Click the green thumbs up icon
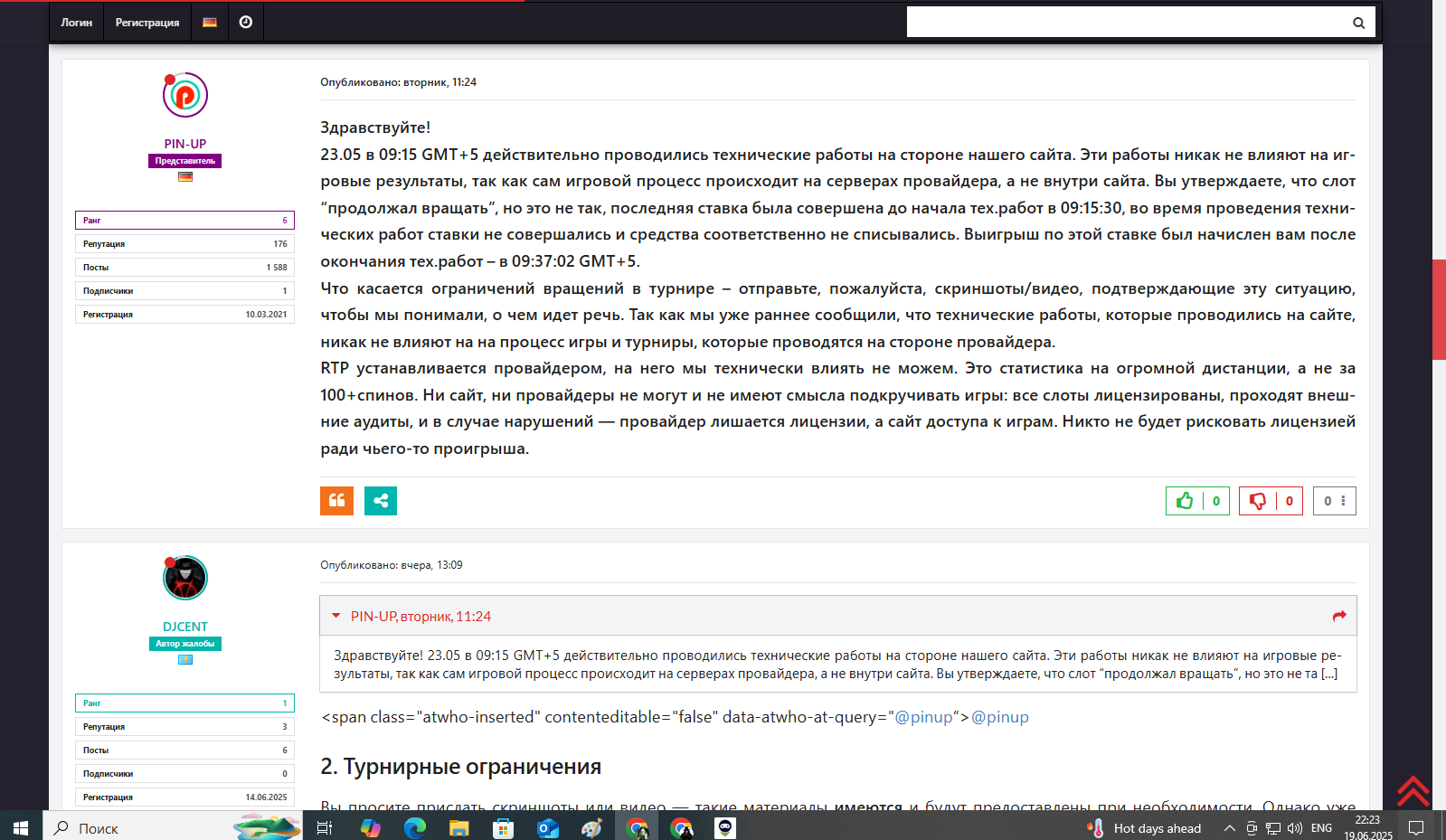This screenshot has width=1446, height=840. point(1185,501)
